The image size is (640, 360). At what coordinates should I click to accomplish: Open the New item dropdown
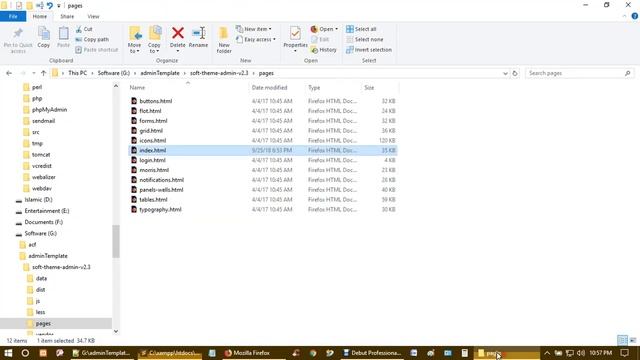pos(254,29)
